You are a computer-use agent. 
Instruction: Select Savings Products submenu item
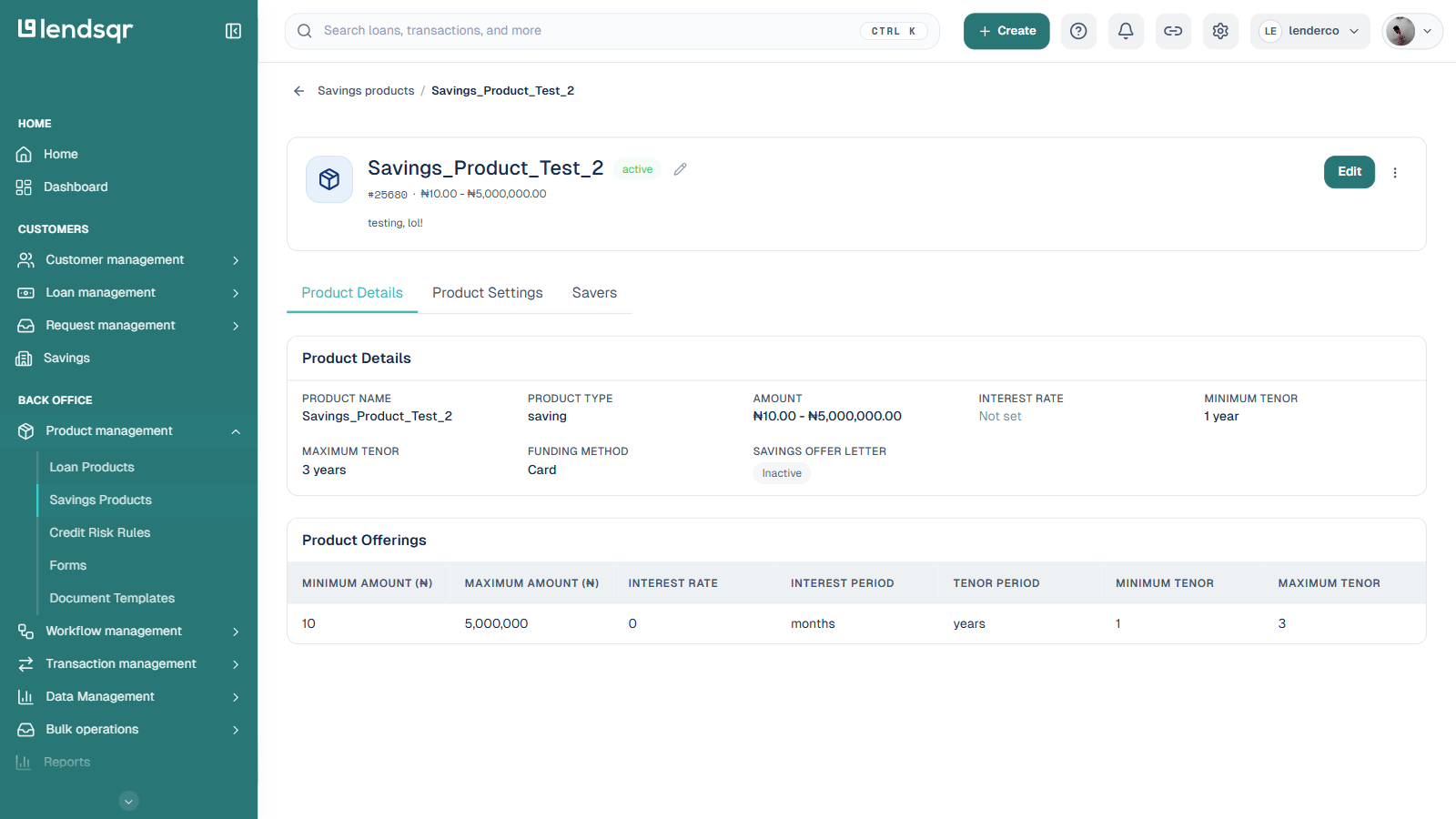coord(100,500)
